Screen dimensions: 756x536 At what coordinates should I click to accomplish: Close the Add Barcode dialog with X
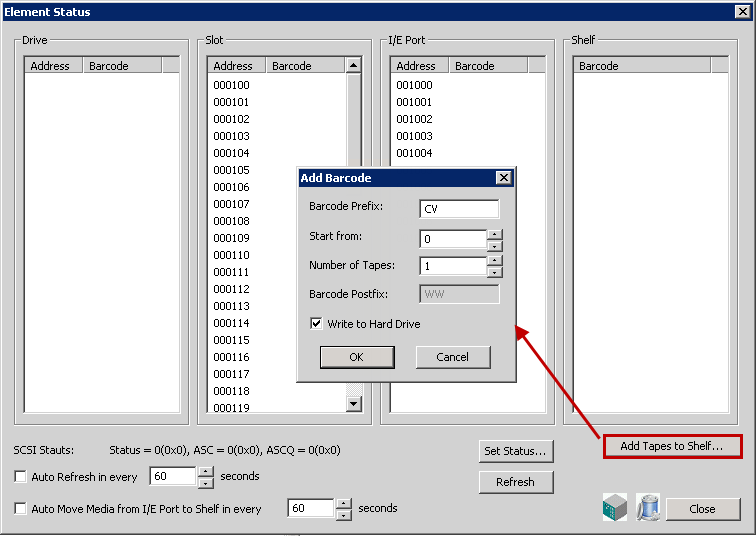(504, 178)
